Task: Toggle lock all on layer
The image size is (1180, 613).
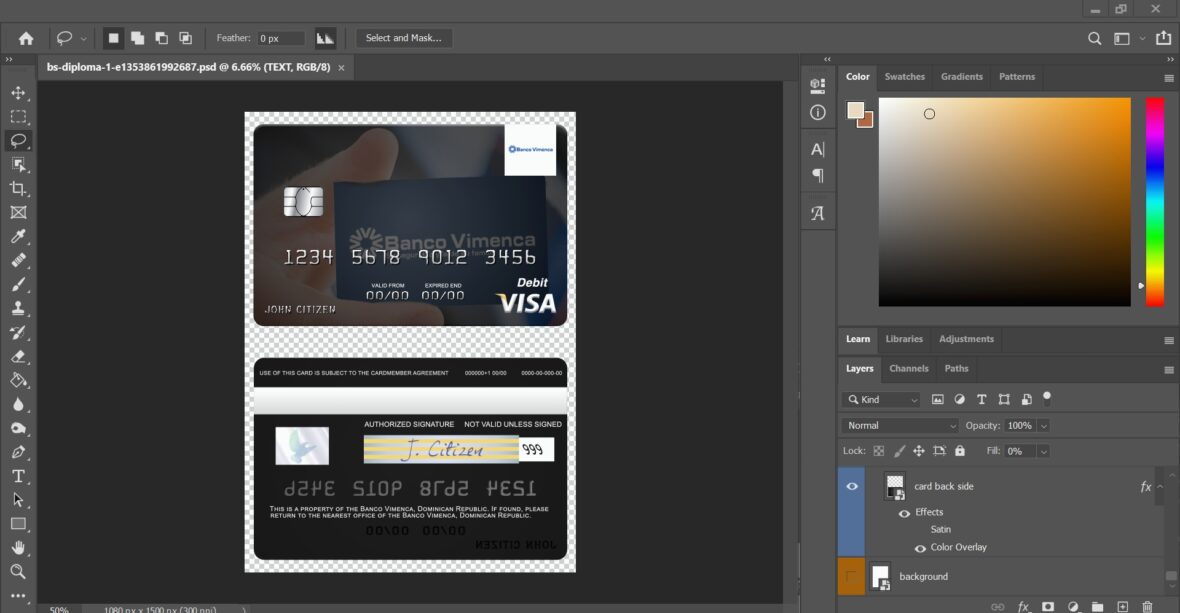Action: [x=960, y=451]
